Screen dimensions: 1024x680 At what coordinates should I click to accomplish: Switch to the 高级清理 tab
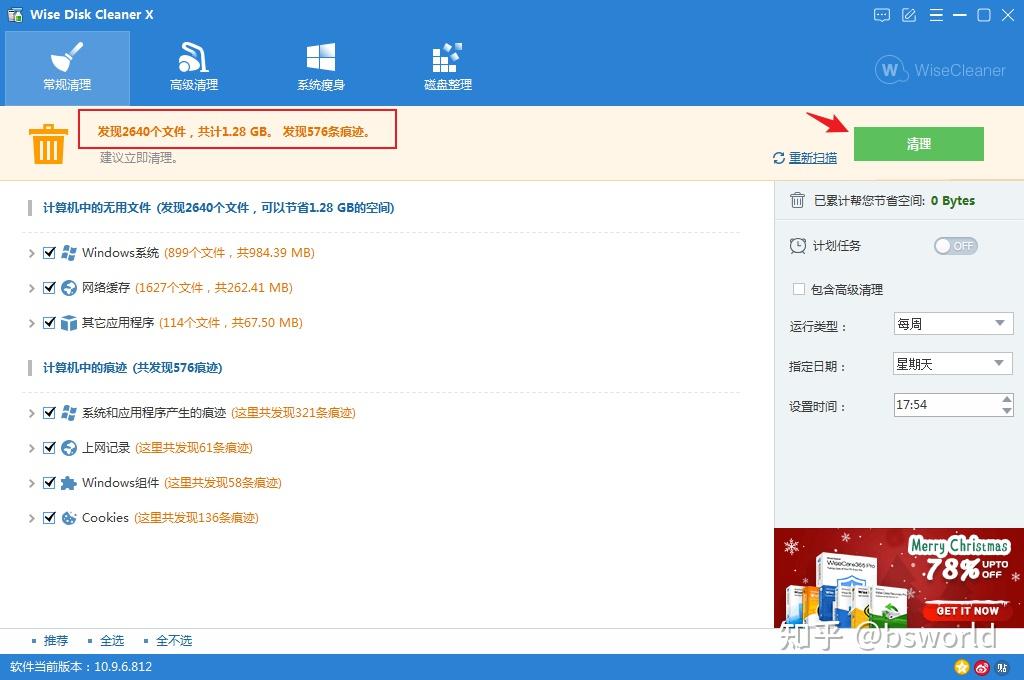[194, 65]
